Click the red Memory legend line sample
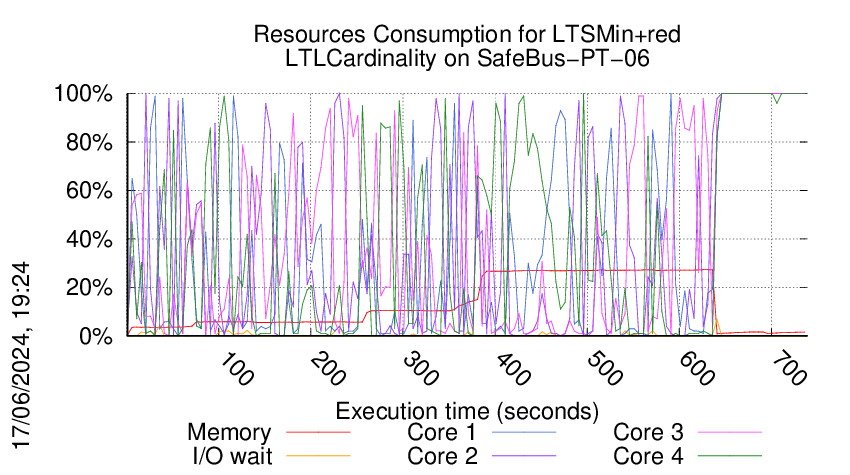Image resolution: width=850 pixels, height=475 pixels. click(x=318, y=433)
